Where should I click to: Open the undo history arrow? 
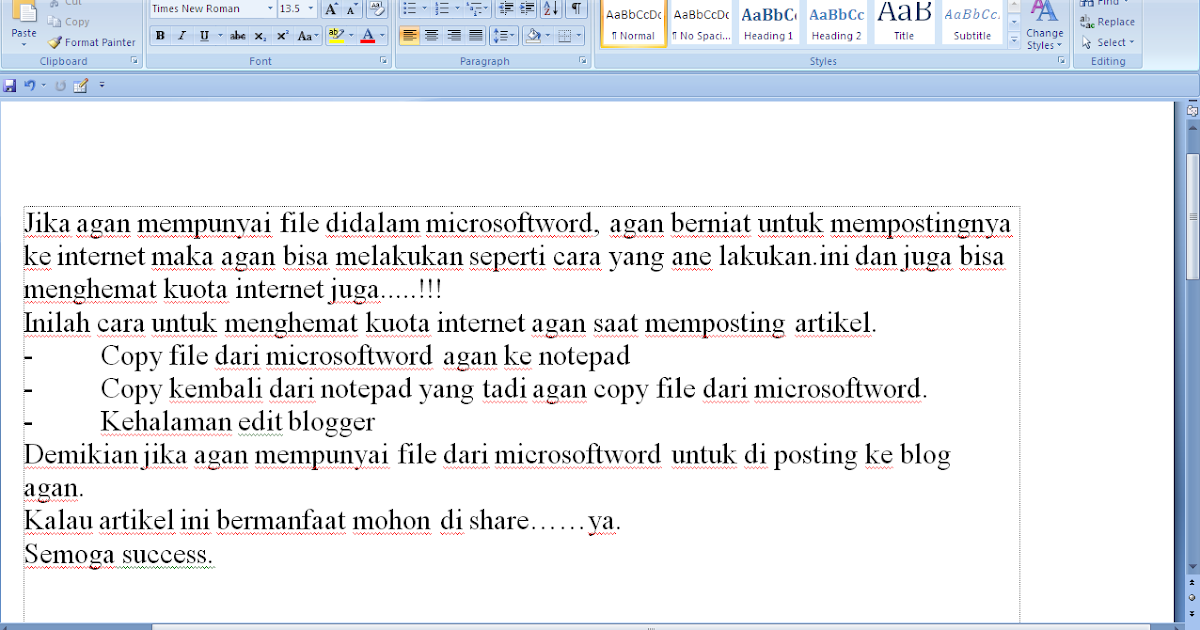click(43, 86)
